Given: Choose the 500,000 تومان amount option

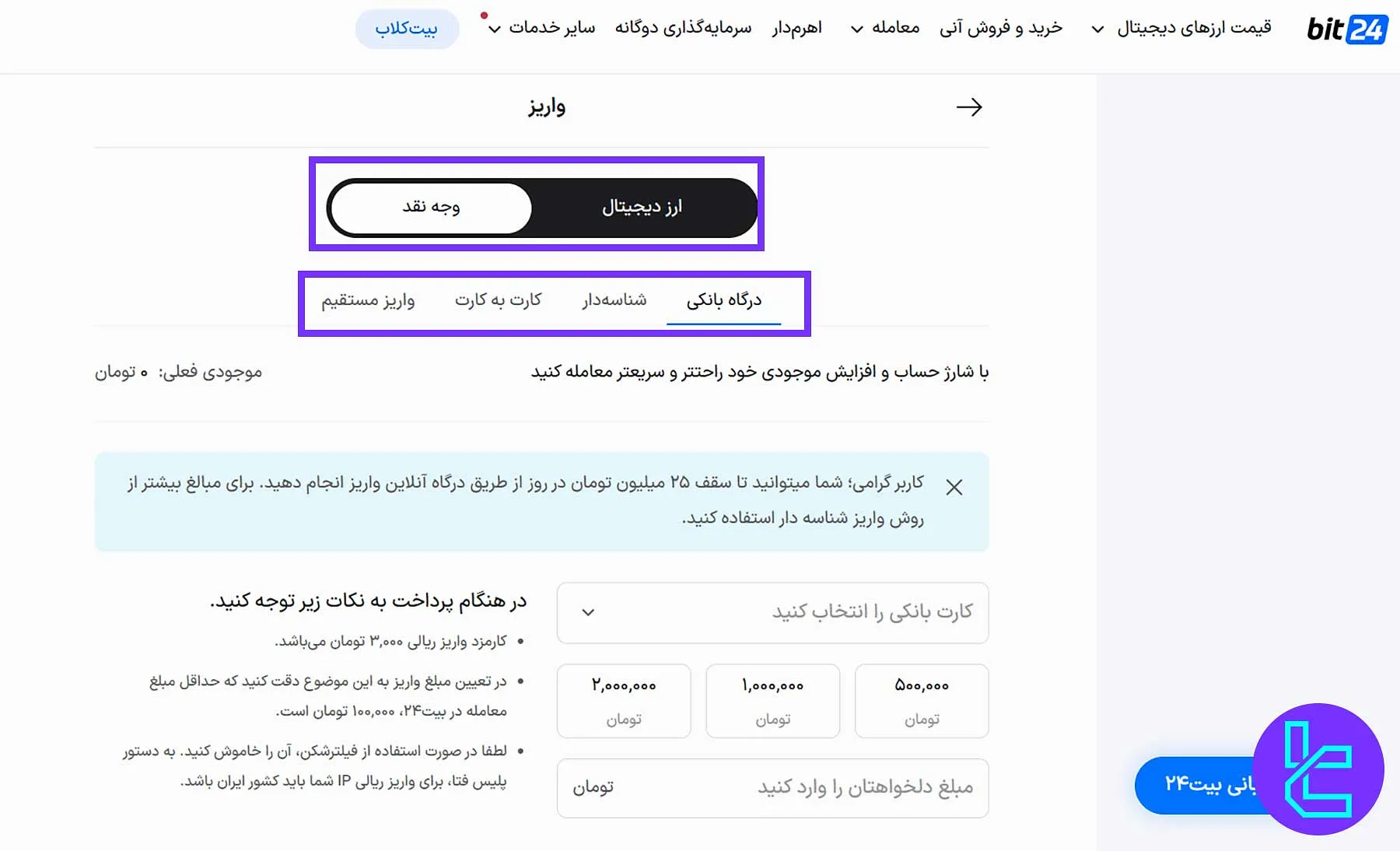Looking at the screenshot, I should tap(922, 700).
